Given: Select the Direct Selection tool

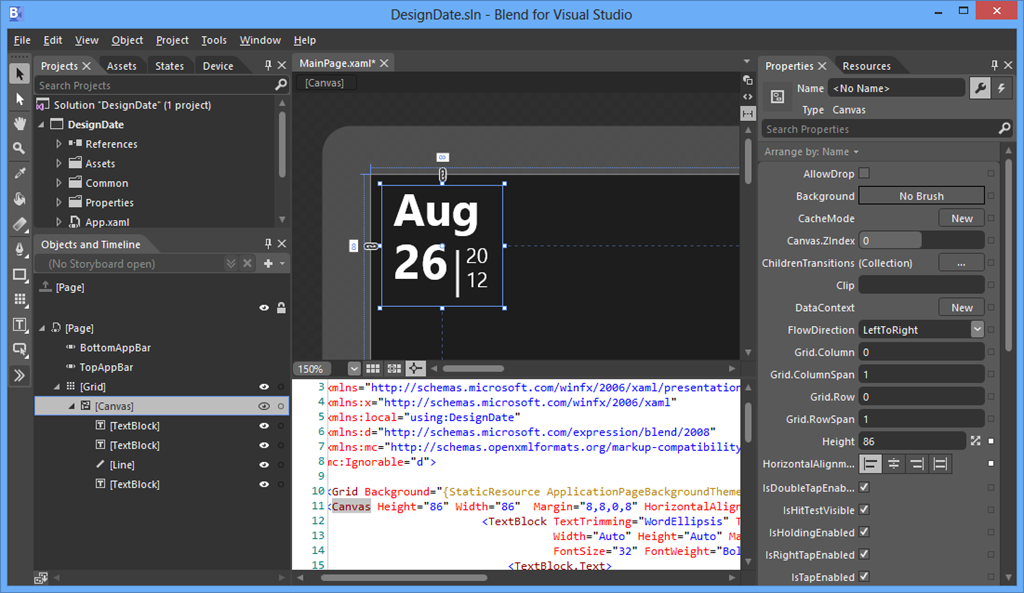Looking at the screenshot, I should [x=20, y=99].
